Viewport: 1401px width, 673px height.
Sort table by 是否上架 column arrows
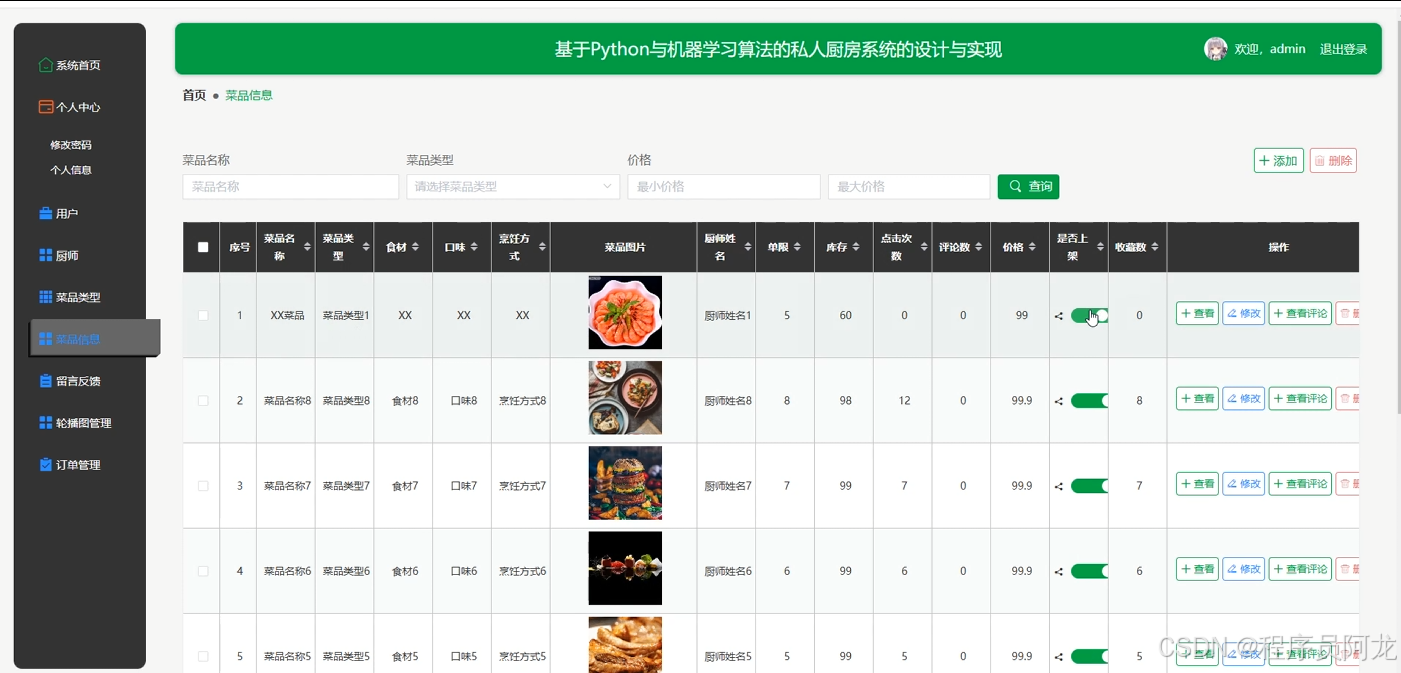click(1100, 247)
